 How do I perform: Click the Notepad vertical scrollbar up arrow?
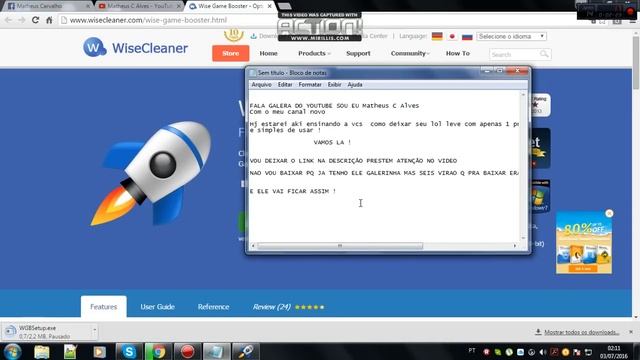point(523,95)
